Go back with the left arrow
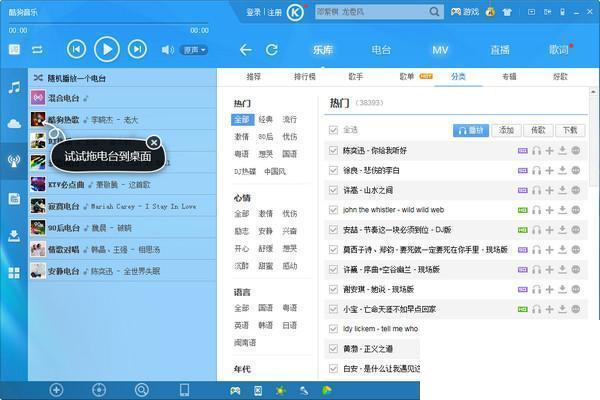 [x=245, y=50]
